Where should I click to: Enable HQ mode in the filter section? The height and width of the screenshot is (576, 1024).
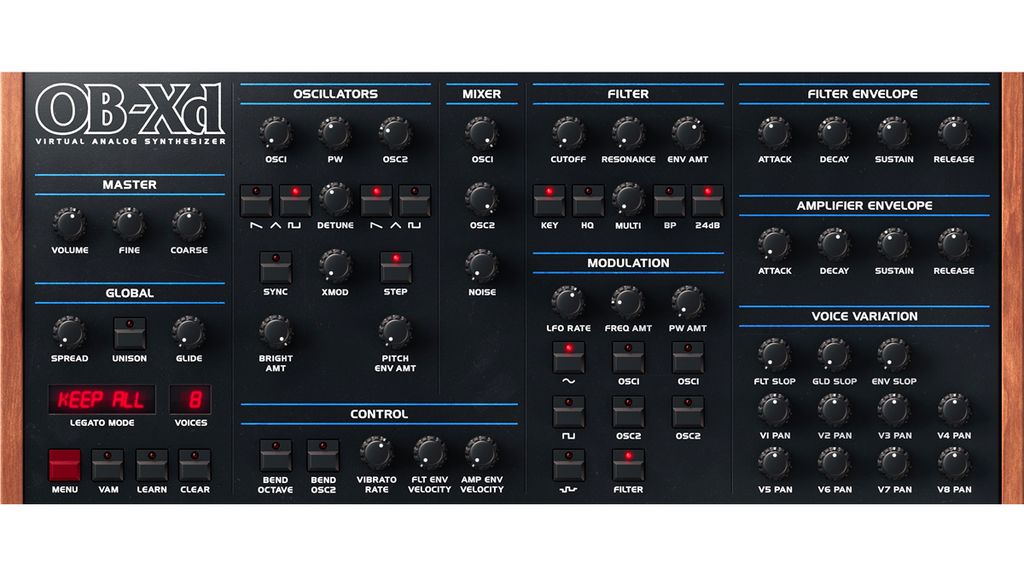pos(588,200)
